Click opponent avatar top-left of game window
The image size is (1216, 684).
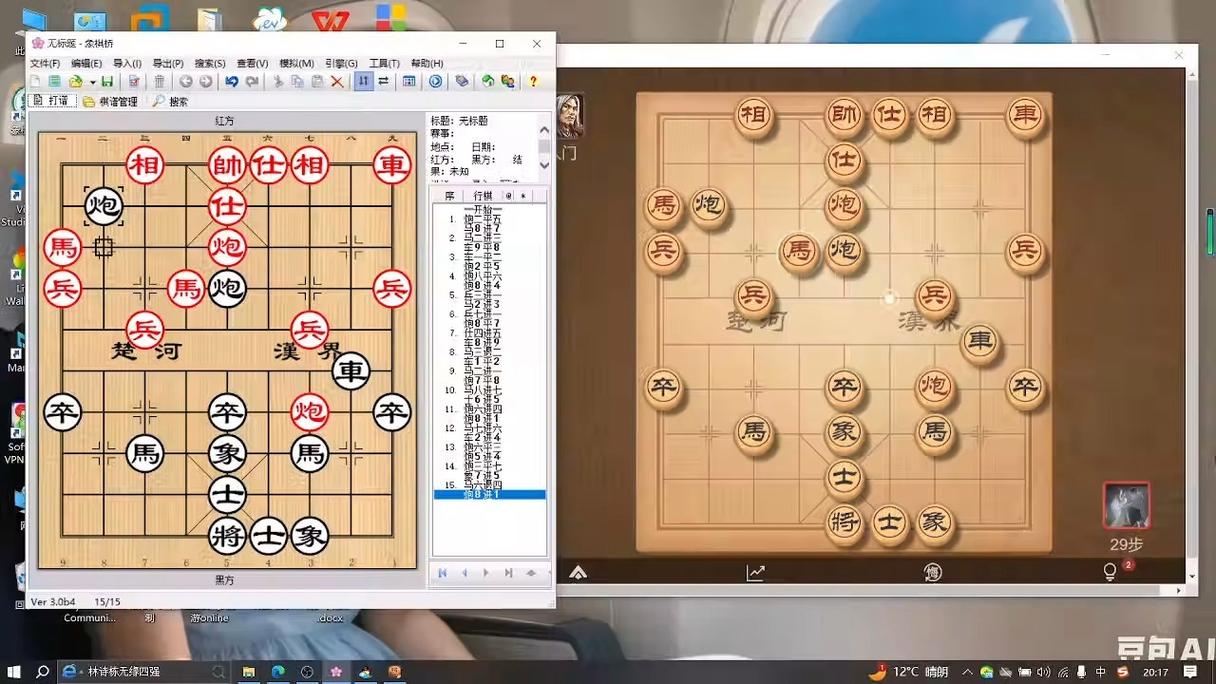(570, 117)
